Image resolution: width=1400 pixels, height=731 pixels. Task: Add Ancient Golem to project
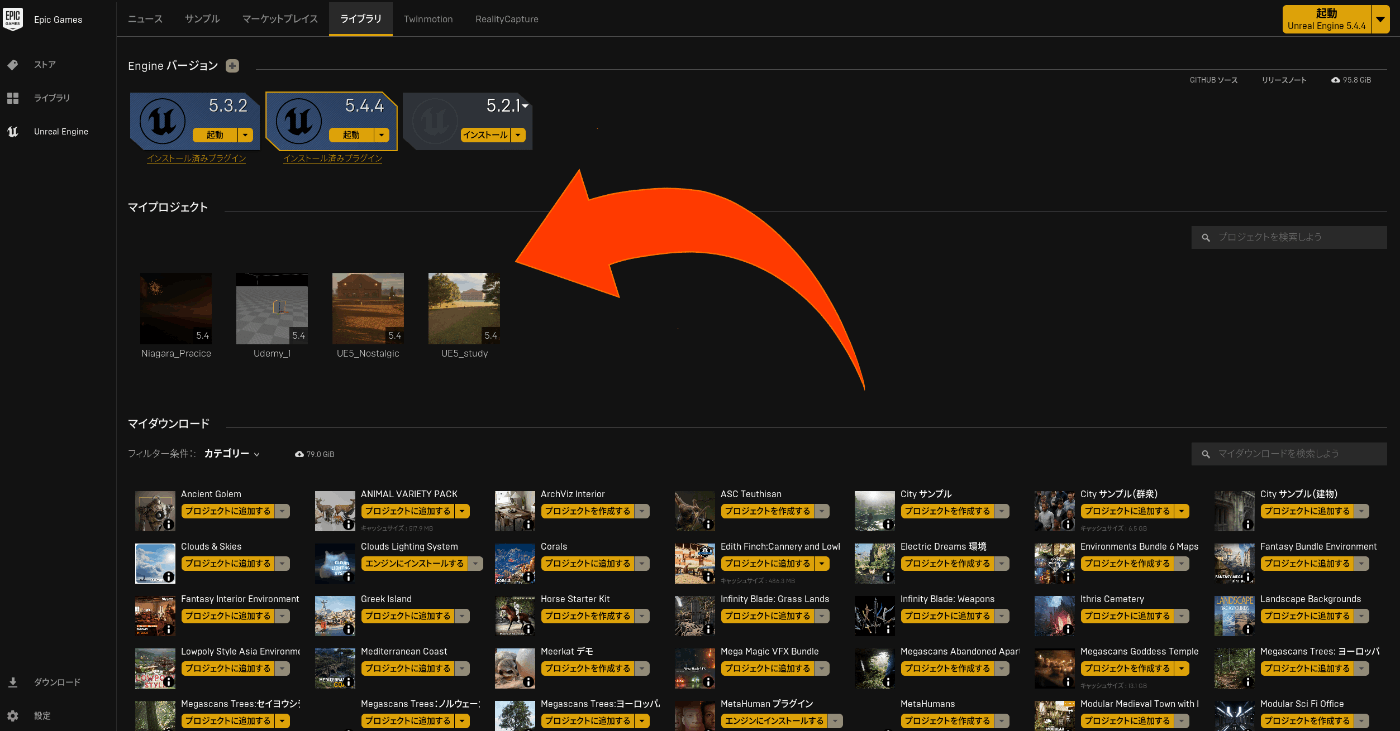(227, 511)
